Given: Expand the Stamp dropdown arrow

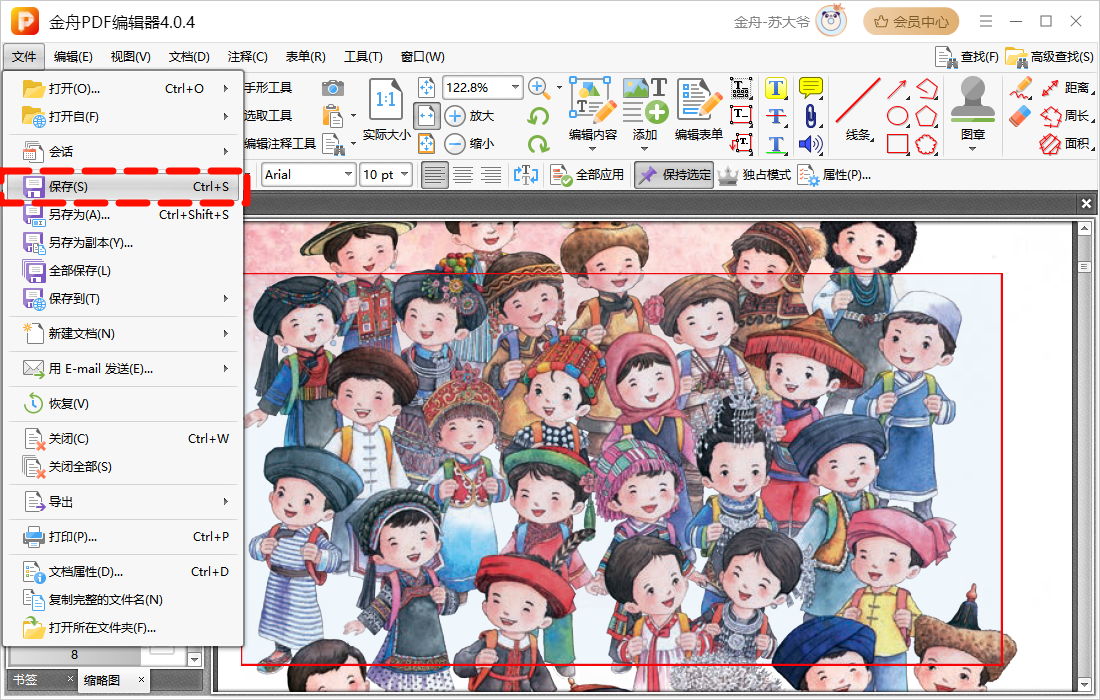Looking at the screenshot, I should point(972,149).
